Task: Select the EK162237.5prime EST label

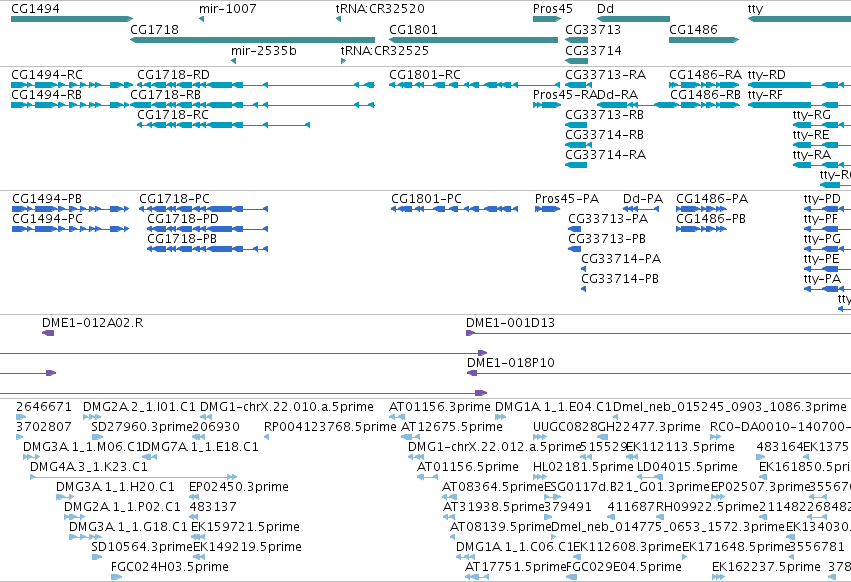Action: 766,566
